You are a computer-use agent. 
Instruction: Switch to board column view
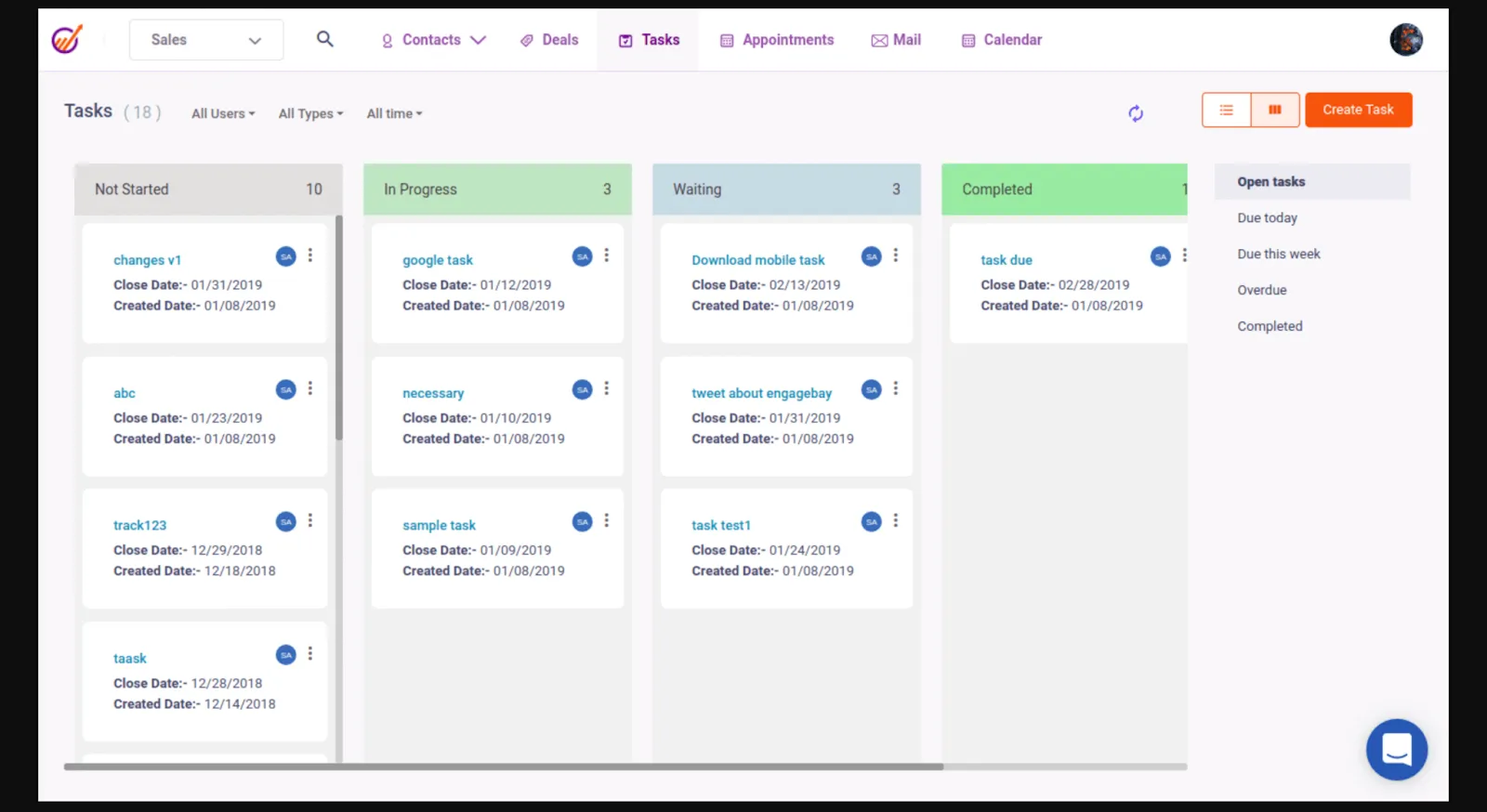coord(1275,110)
